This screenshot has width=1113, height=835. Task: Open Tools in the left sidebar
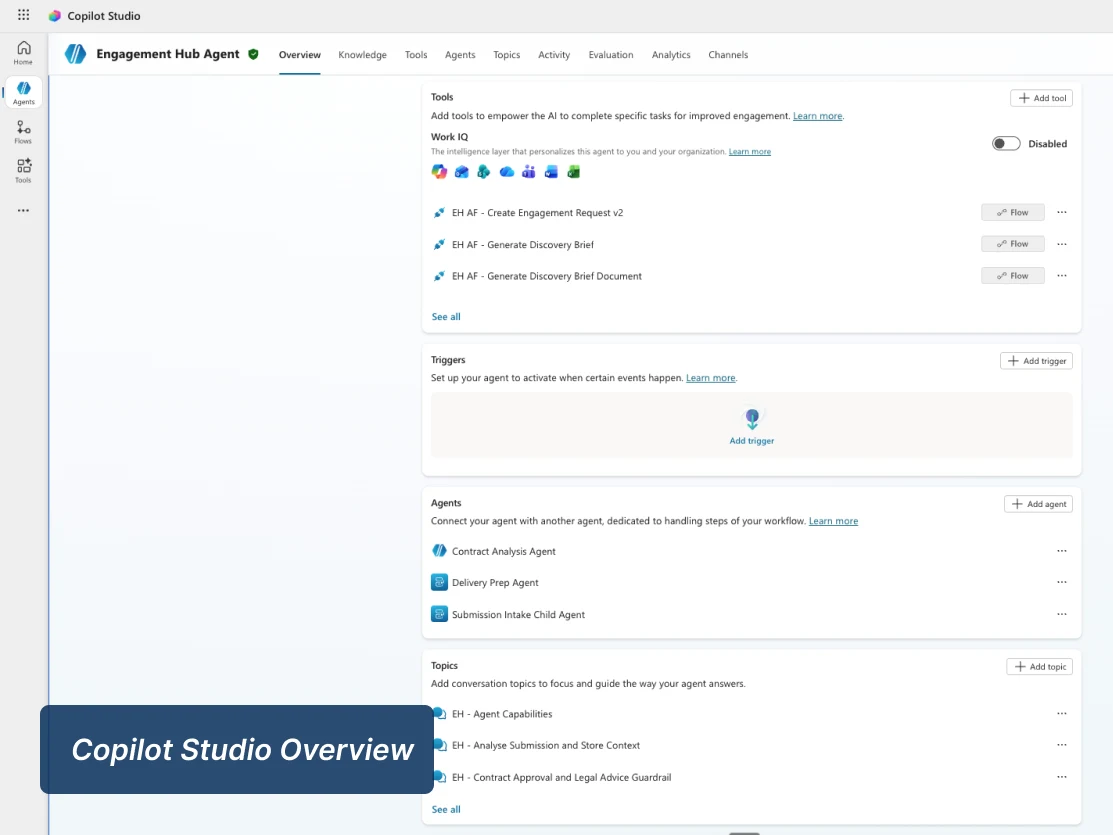[x=23, y=171]
